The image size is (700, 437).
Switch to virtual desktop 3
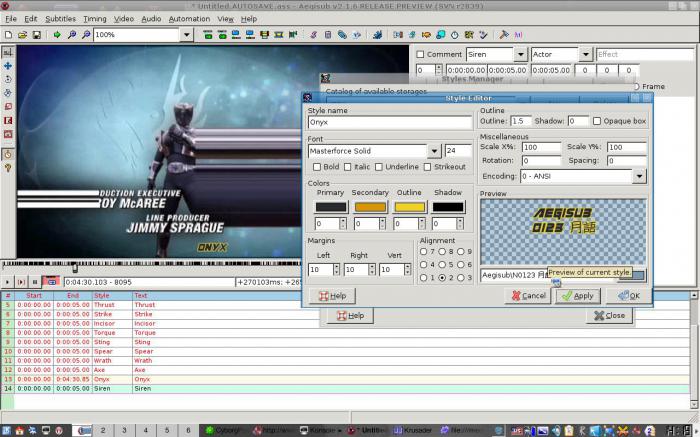tap(124, 430)
